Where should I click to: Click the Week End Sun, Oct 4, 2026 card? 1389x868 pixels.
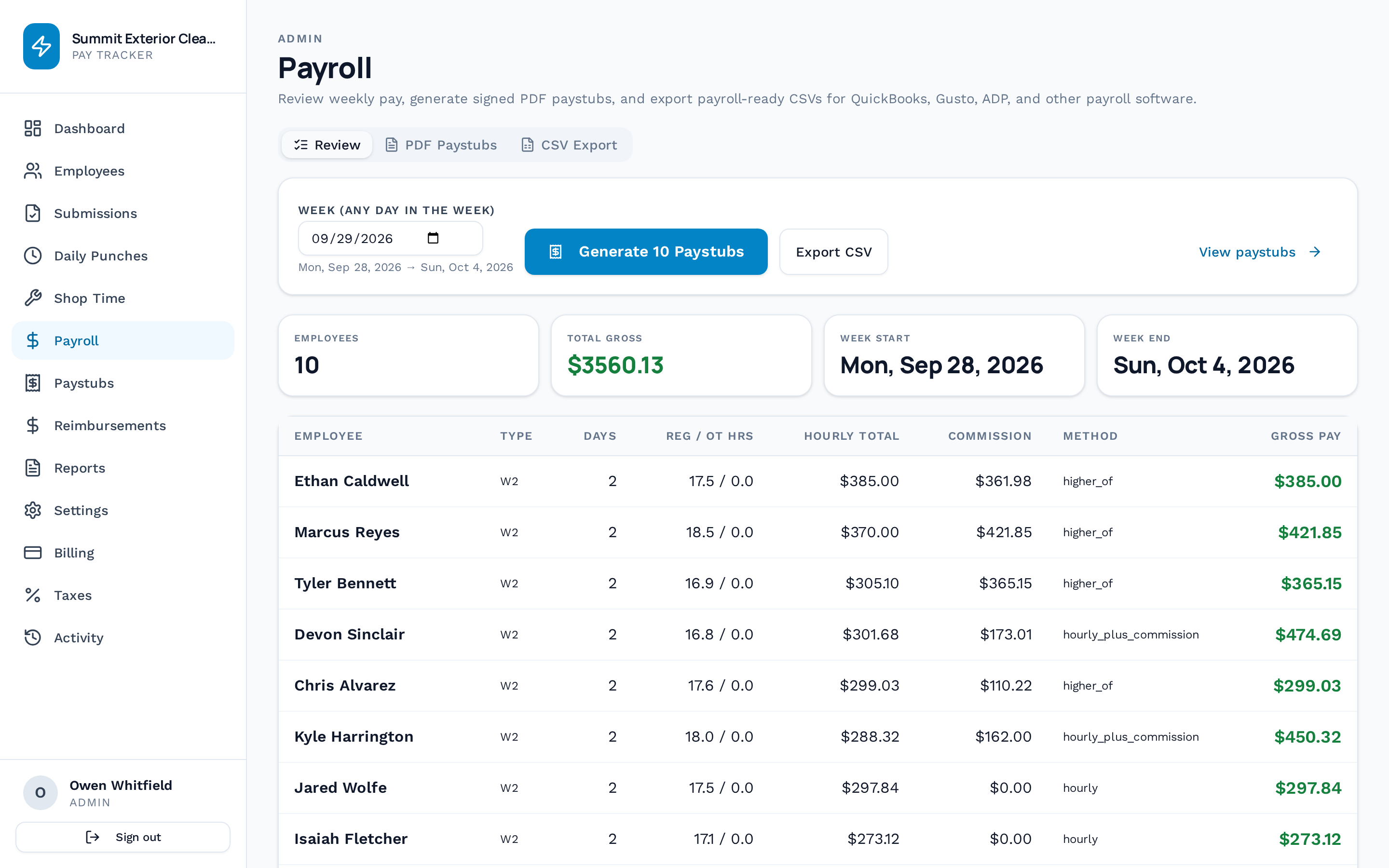(1226, 355)
